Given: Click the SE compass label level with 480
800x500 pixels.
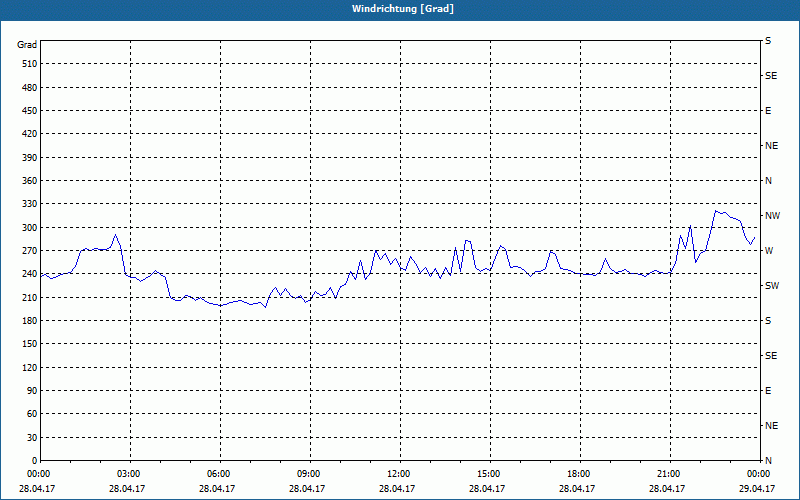Looking at the screenshot, I should (771, 76).
